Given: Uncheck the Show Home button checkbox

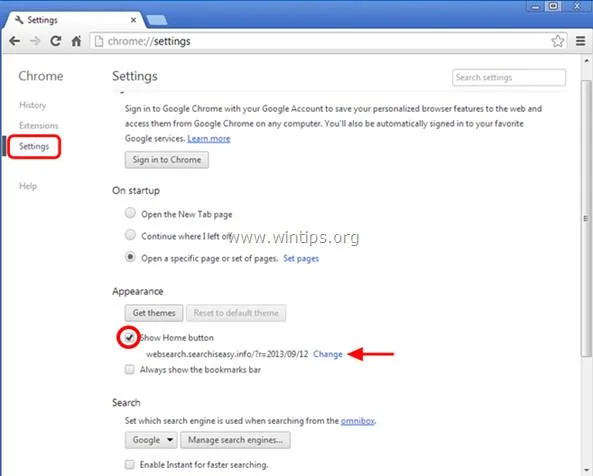Looking at the screenshot, I should (x=129, y=337).
